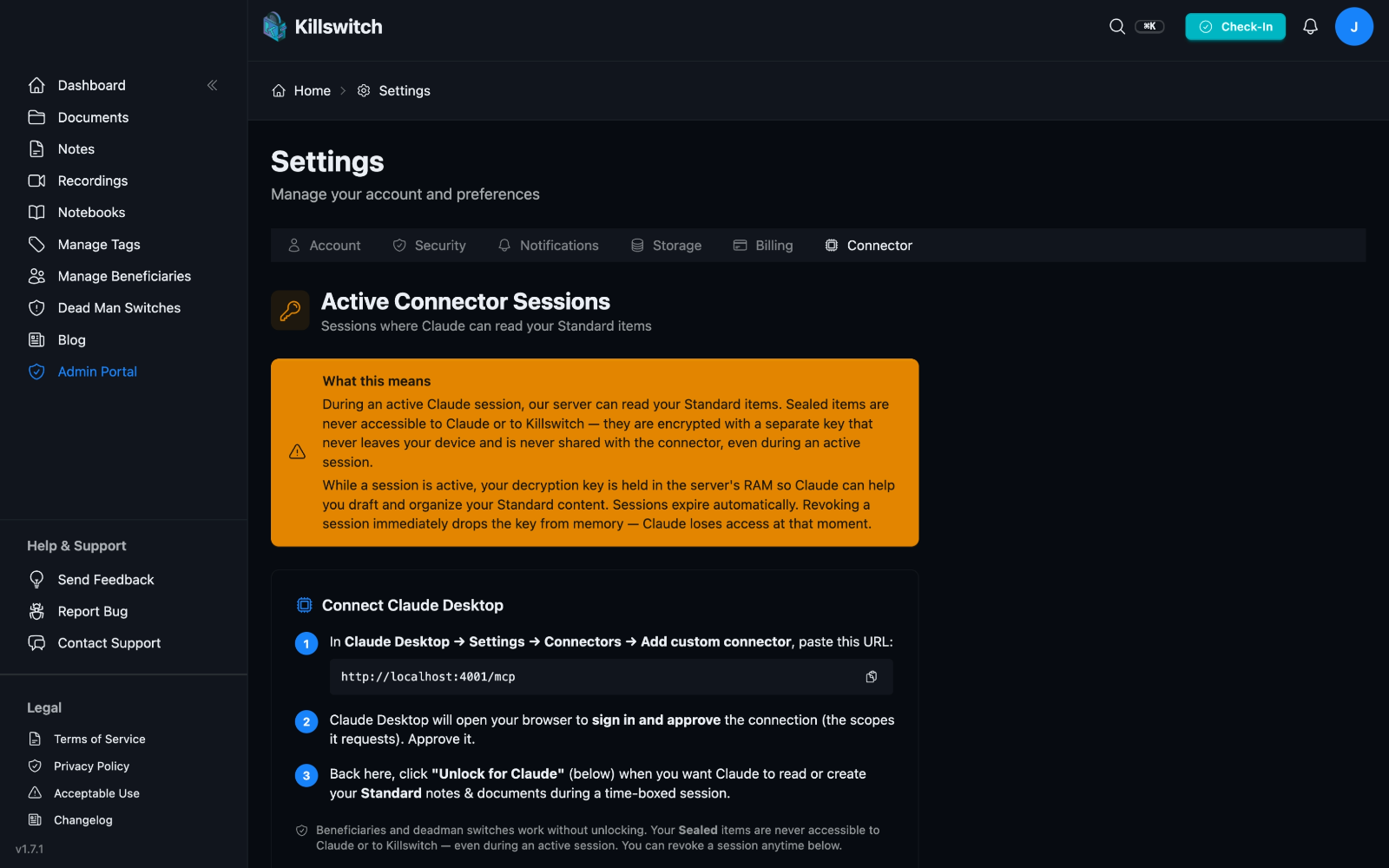Click the Home breadcrumb house icon
1389x868 pixels.
coord(279,91)
